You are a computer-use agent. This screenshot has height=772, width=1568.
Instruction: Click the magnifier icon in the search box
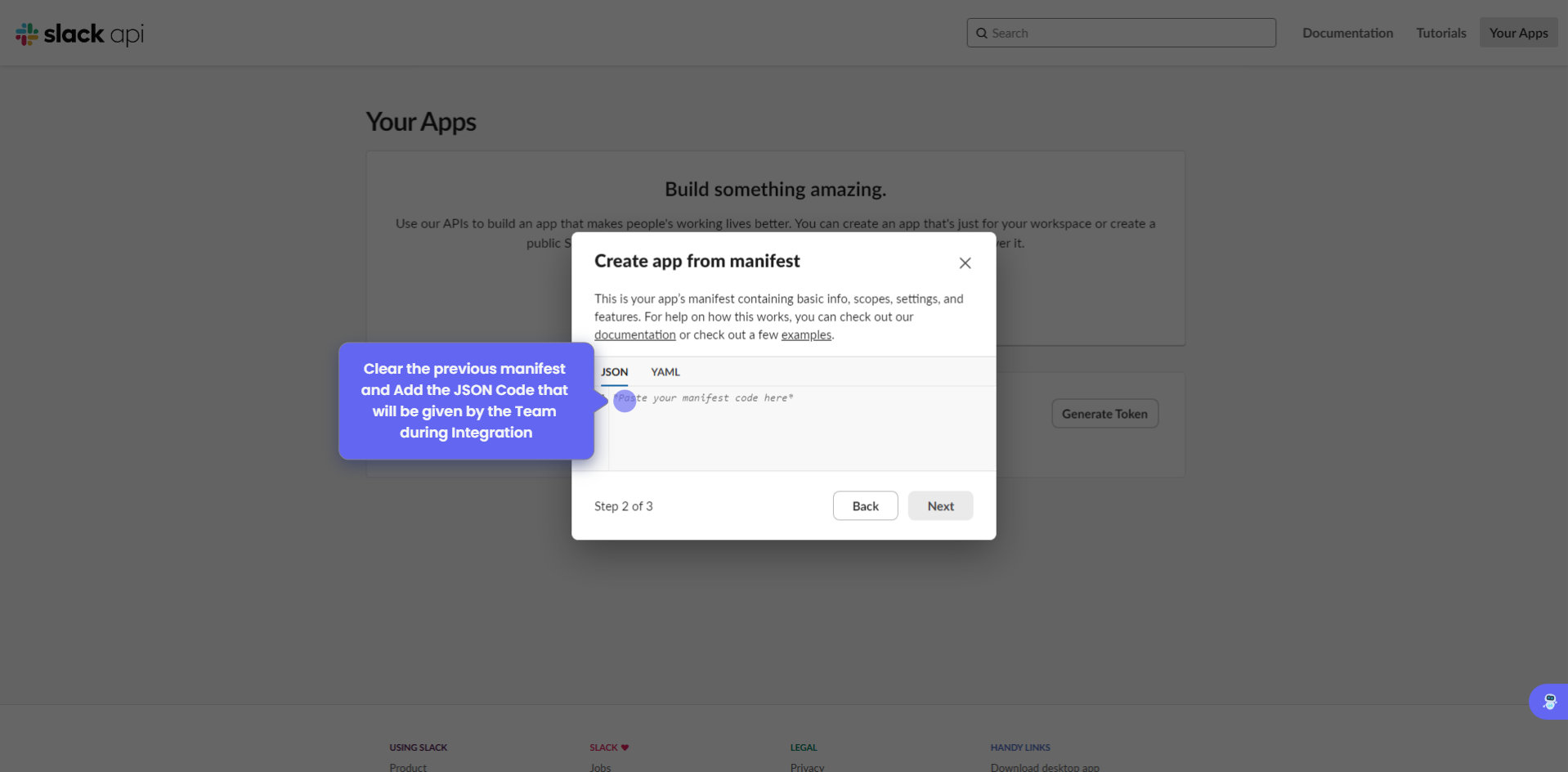[982, 34]
